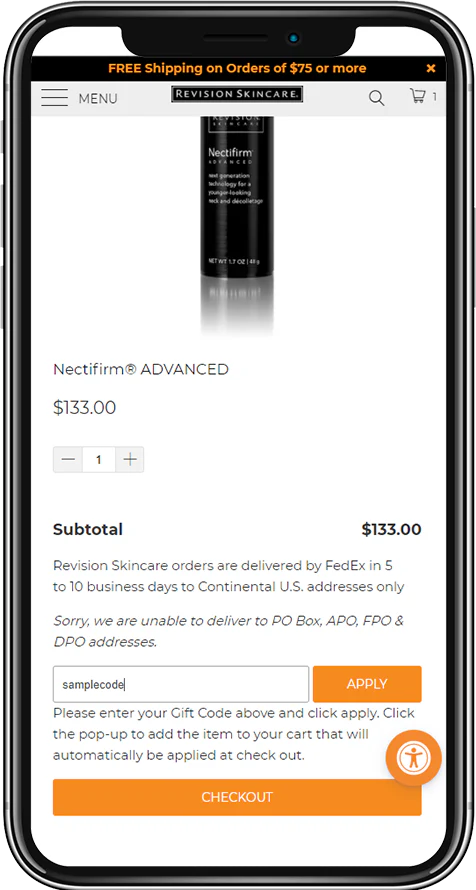
Task: Decrease quantity with minus button
Action: [68, 459]
